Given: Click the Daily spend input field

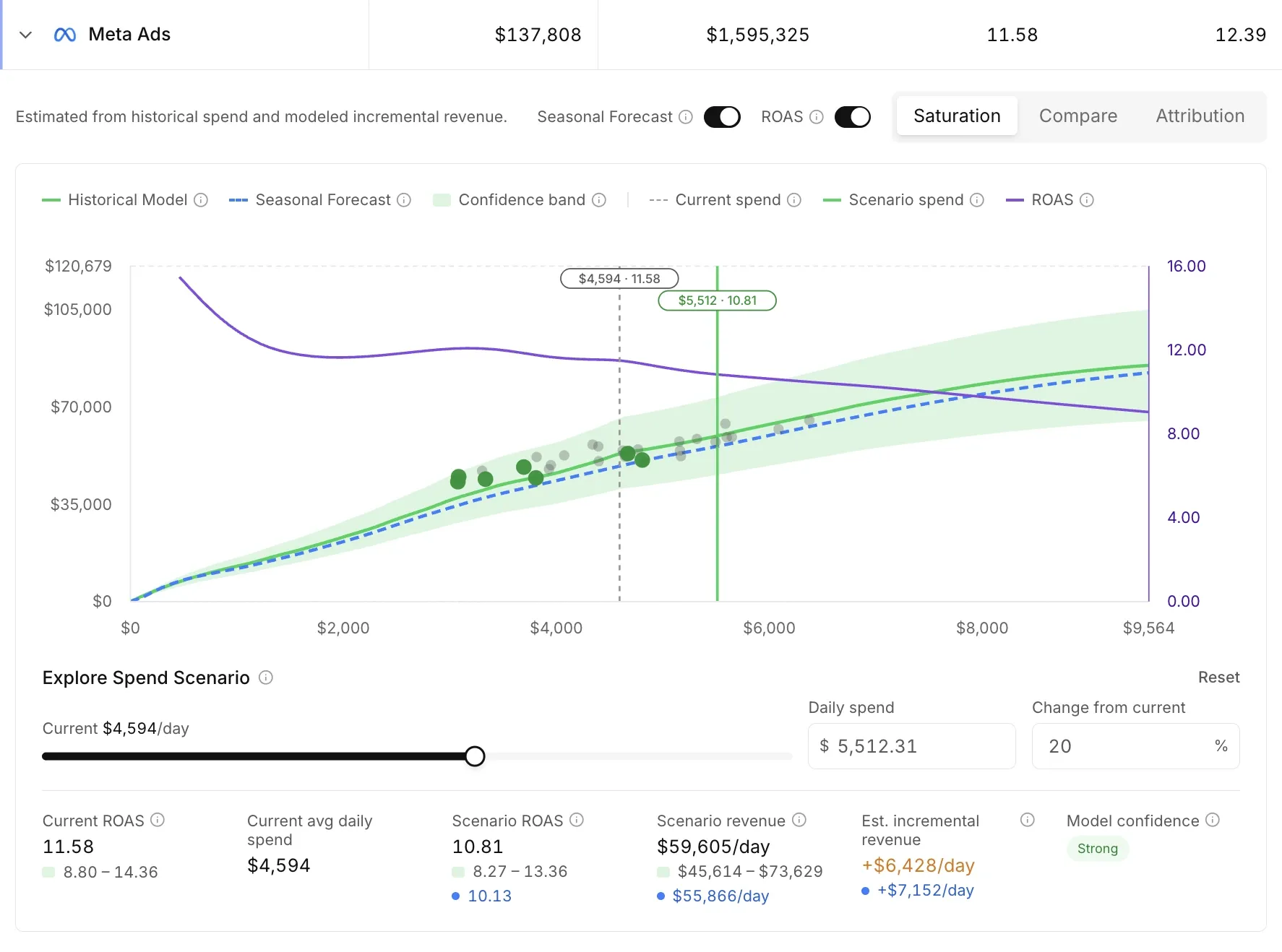Looking at the screenshot, I should 911,746.
